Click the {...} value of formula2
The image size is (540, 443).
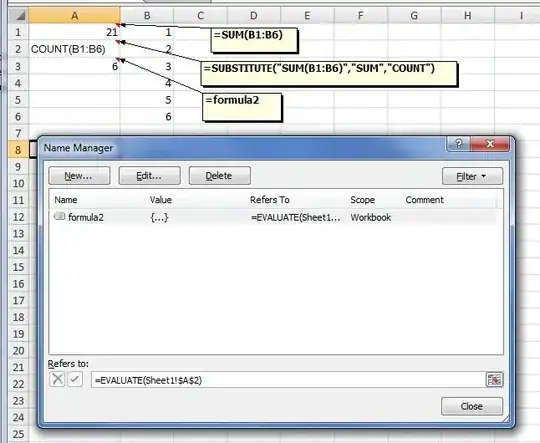159,218
